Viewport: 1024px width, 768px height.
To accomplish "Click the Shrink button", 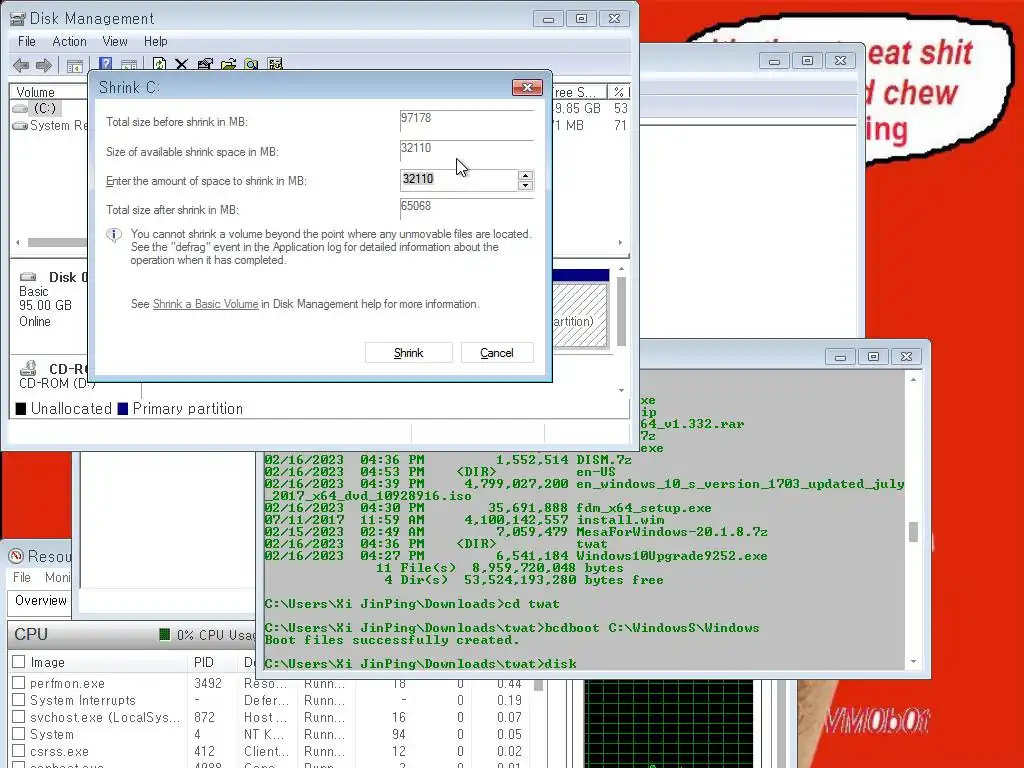I will (x=409, y=353).
